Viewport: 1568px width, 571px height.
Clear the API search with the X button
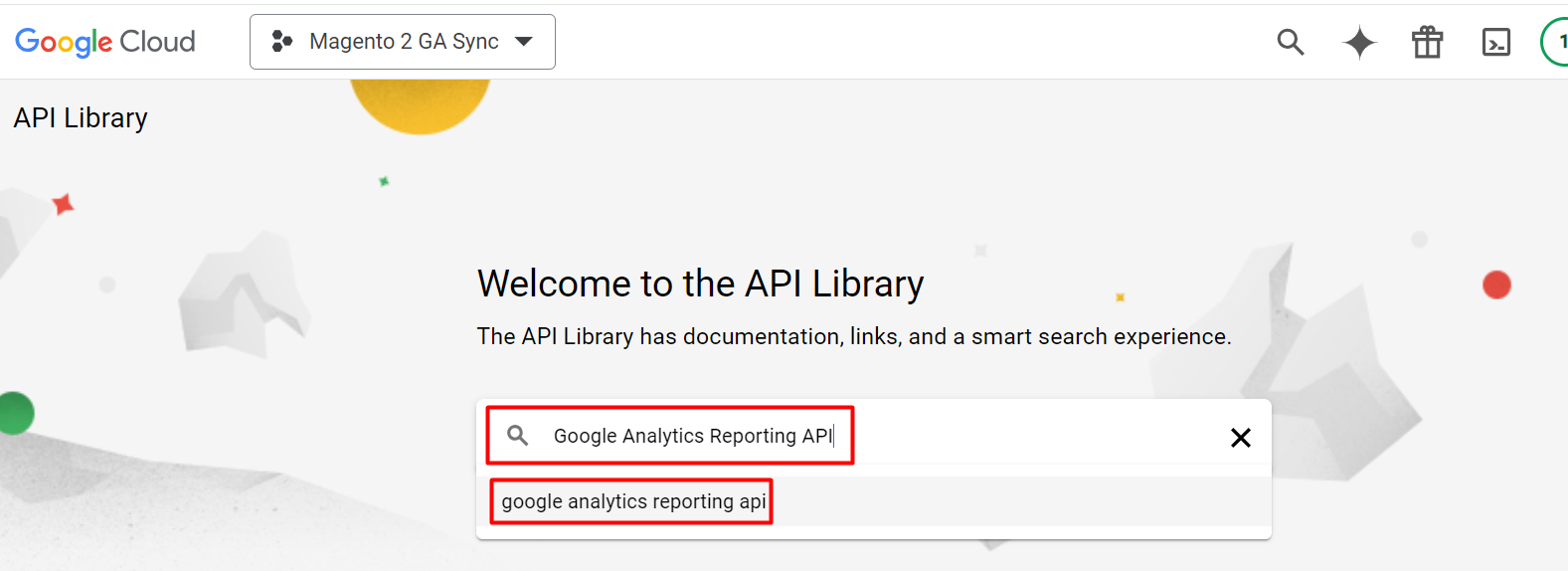point(1240,438)
